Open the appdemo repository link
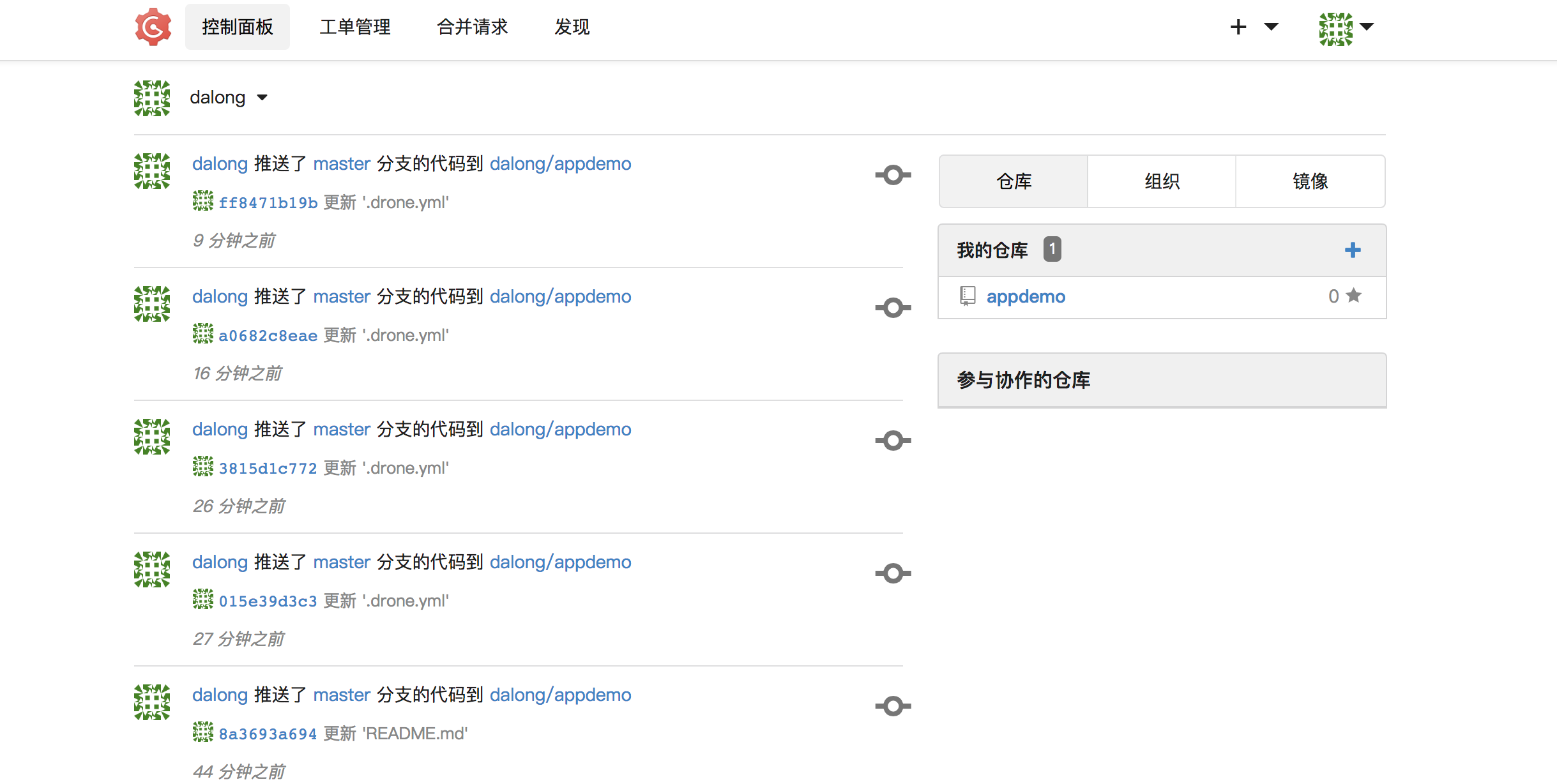 [1026, 296]
